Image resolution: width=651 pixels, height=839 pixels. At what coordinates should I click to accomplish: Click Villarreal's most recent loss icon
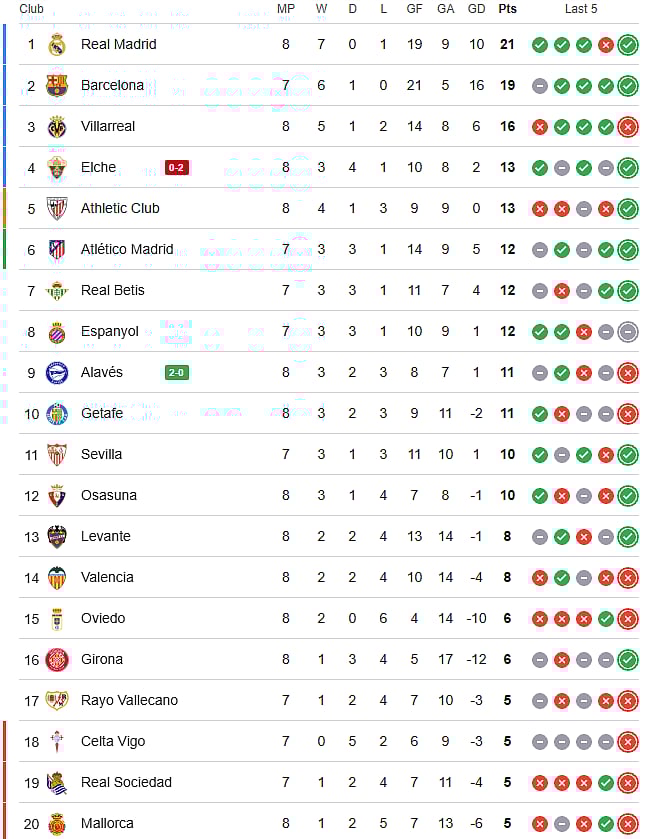click(628, 126)
